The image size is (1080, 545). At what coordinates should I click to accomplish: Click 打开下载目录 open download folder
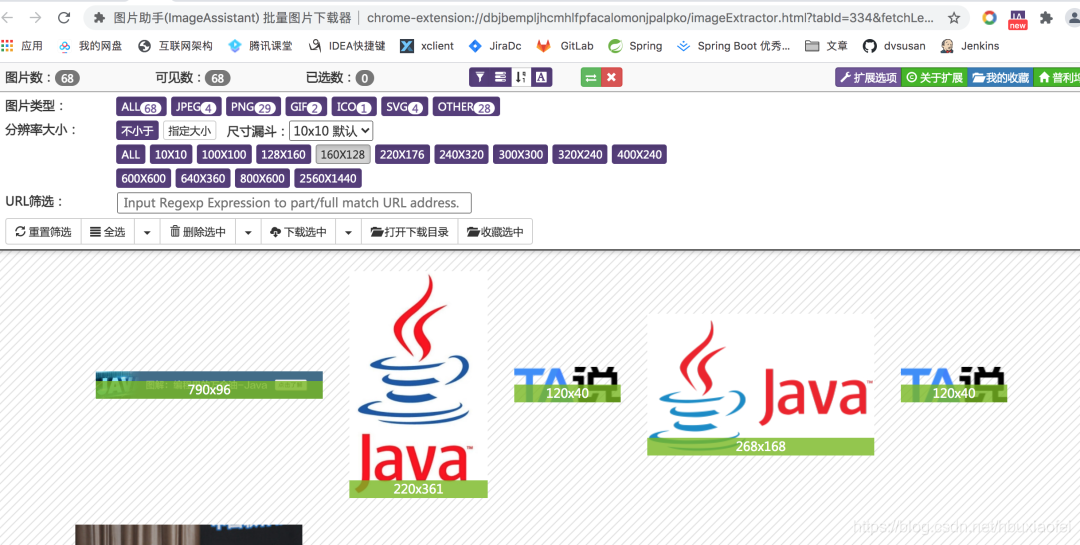coord(410,232)
